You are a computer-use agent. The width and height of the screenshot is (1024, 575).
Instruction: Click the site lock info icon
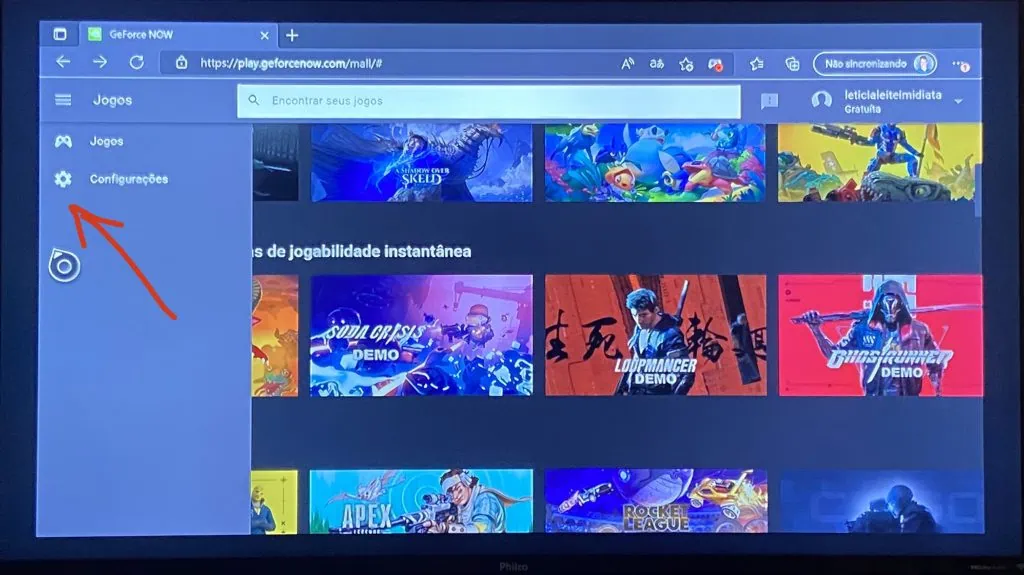182,63
